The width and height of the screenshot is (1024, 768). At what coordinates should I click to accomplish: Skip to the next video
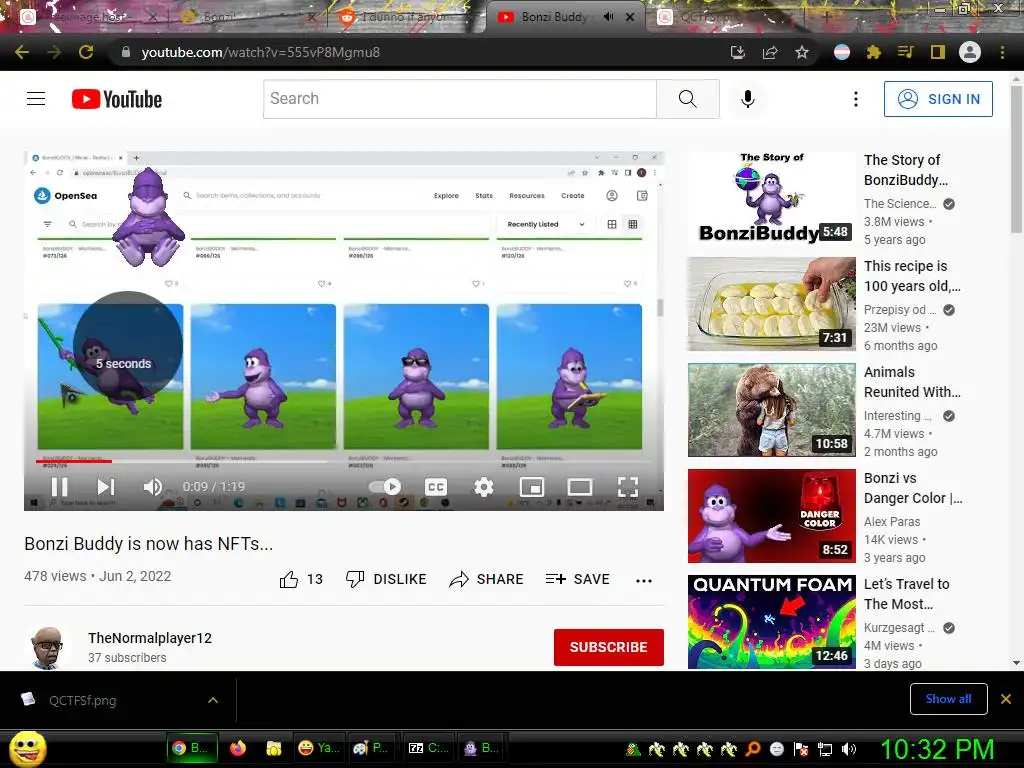106,487
